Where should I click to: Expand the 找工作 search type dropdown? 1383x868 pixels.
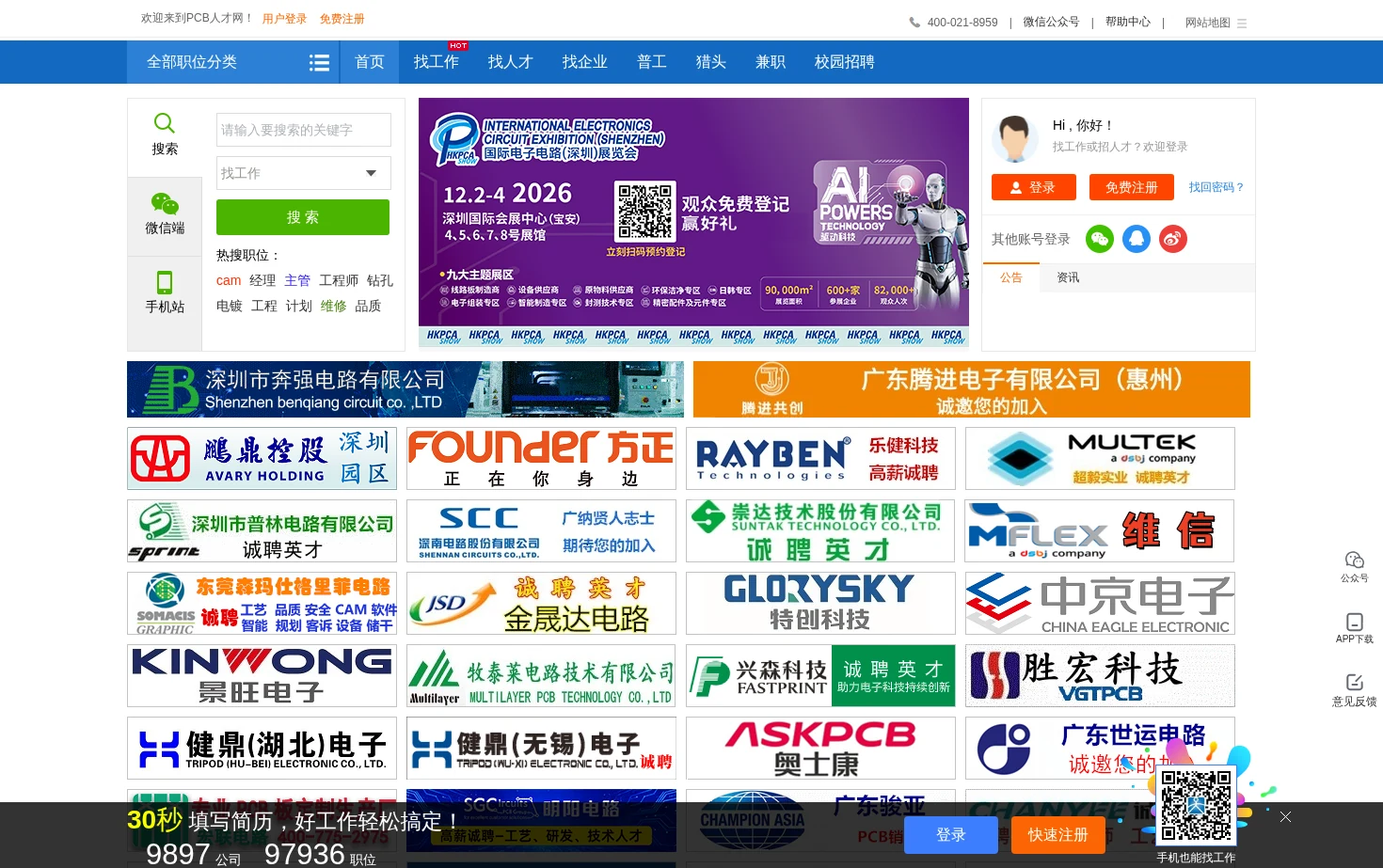click(x=304, y=173)
